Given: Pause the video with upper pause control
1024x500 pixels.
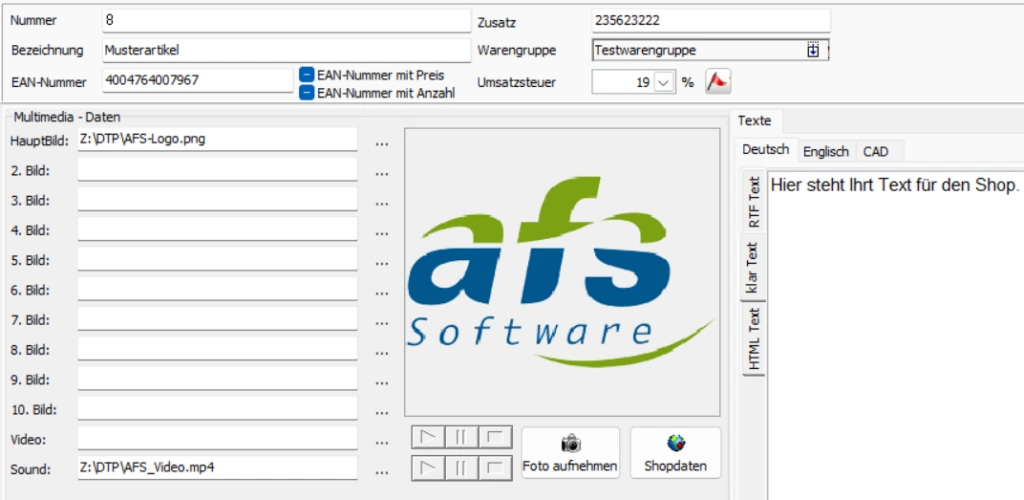Looking at the screenshot, I should point(462,437).
